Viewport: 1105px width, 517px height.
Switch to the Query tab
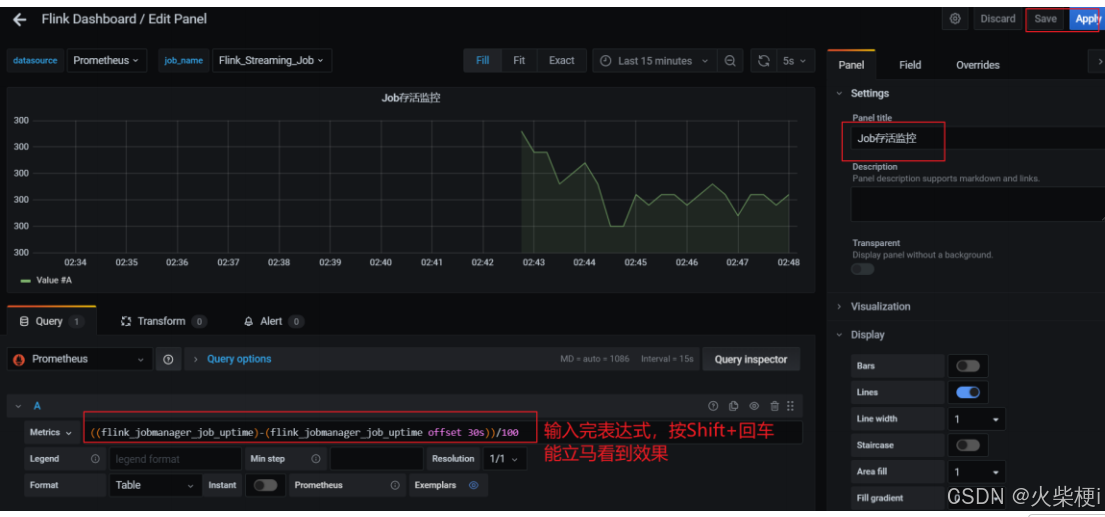[51, 321]
